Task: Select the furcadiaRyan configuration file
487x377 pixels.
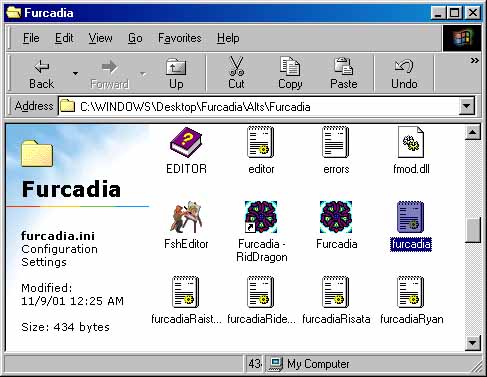Action: [x=411, y=292]
